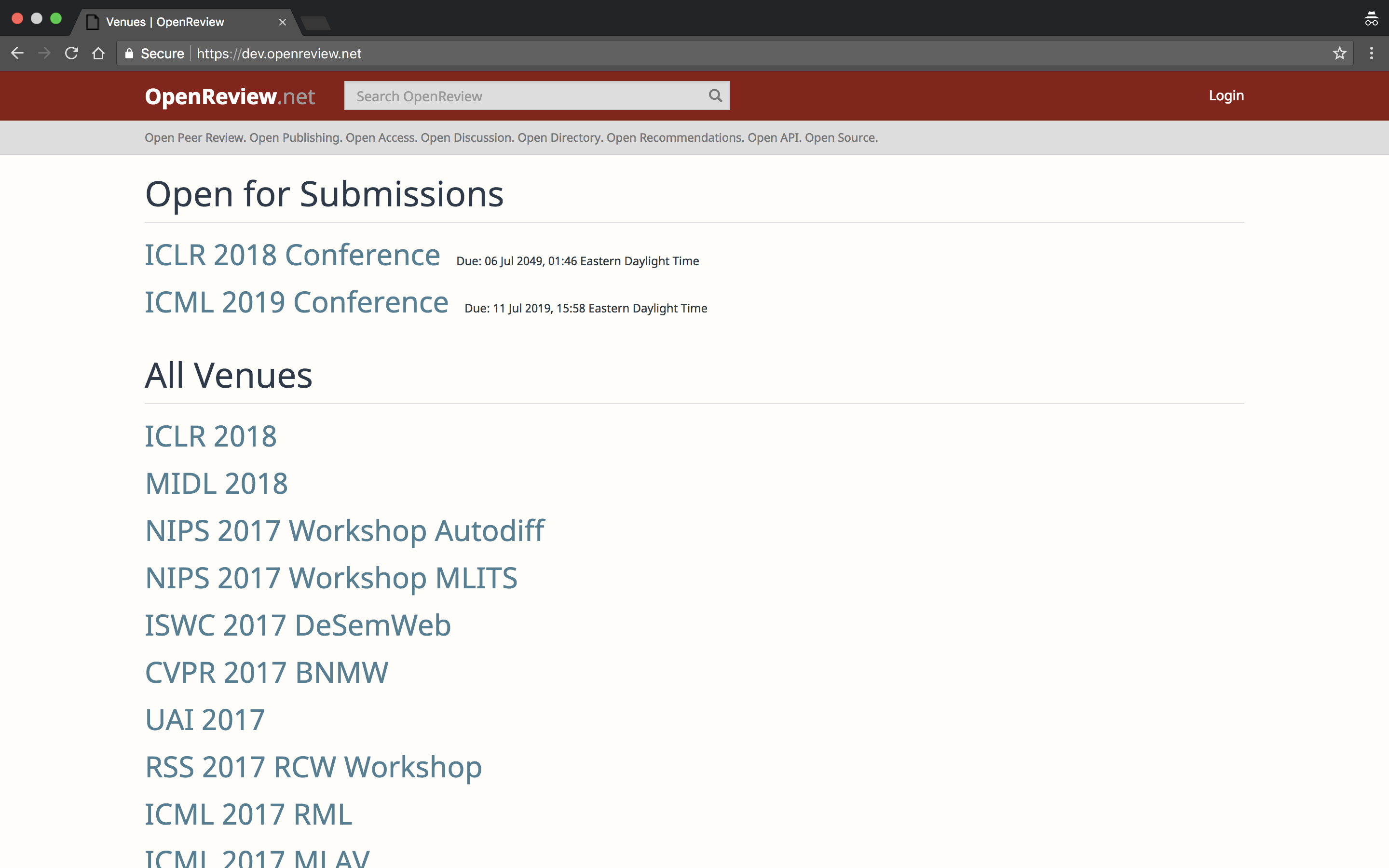
Task: Reload the page with the refresh icon
Action: [71, 54]
